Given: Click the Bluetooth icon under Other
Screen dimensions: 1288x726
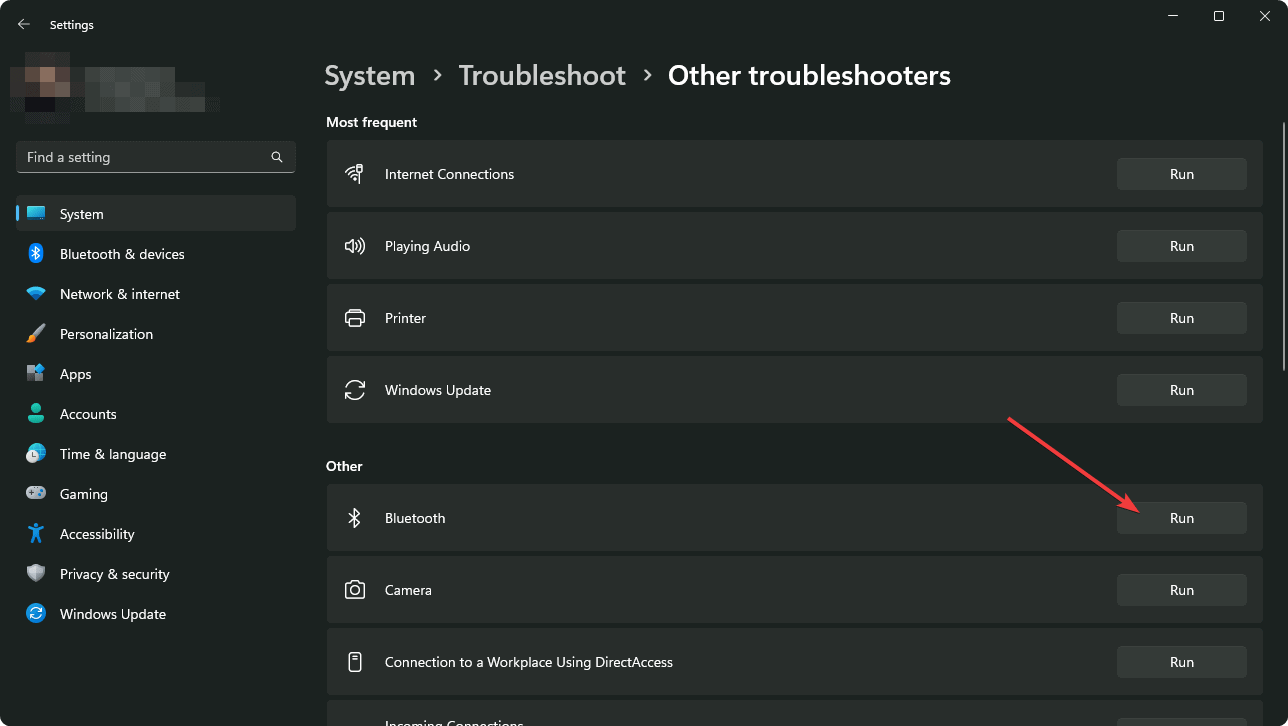Looking at the screenshot, I should point(355,517).
